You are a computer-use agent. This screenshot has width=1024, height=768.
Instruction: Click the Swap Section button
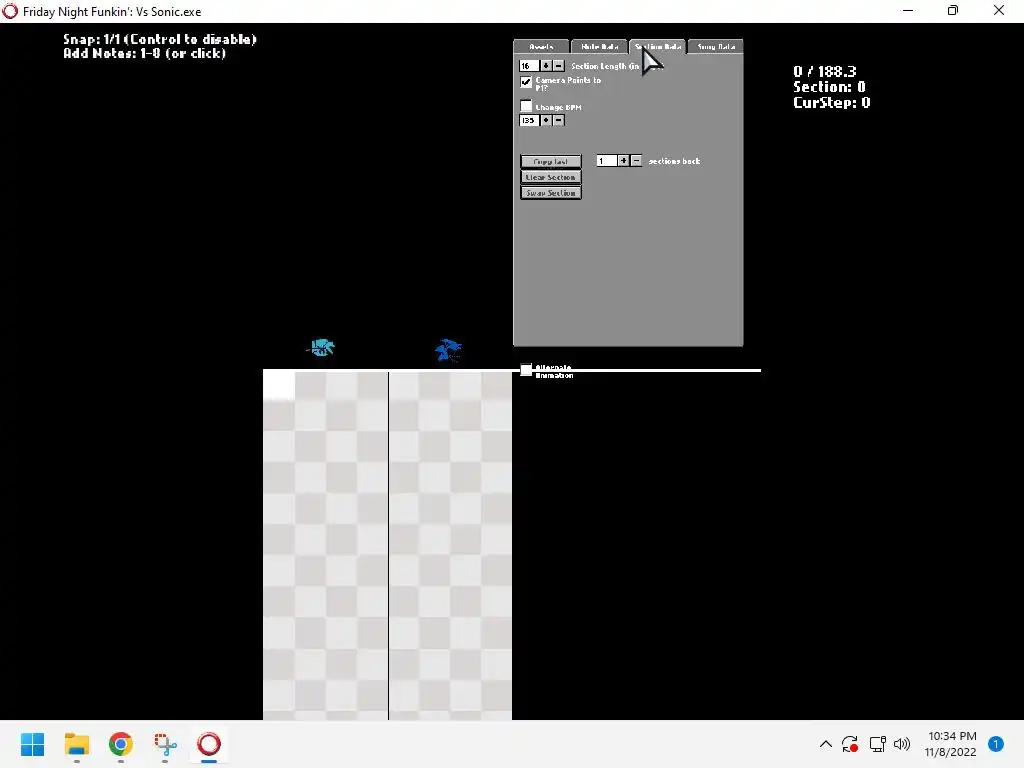click(x=551, y=193)
